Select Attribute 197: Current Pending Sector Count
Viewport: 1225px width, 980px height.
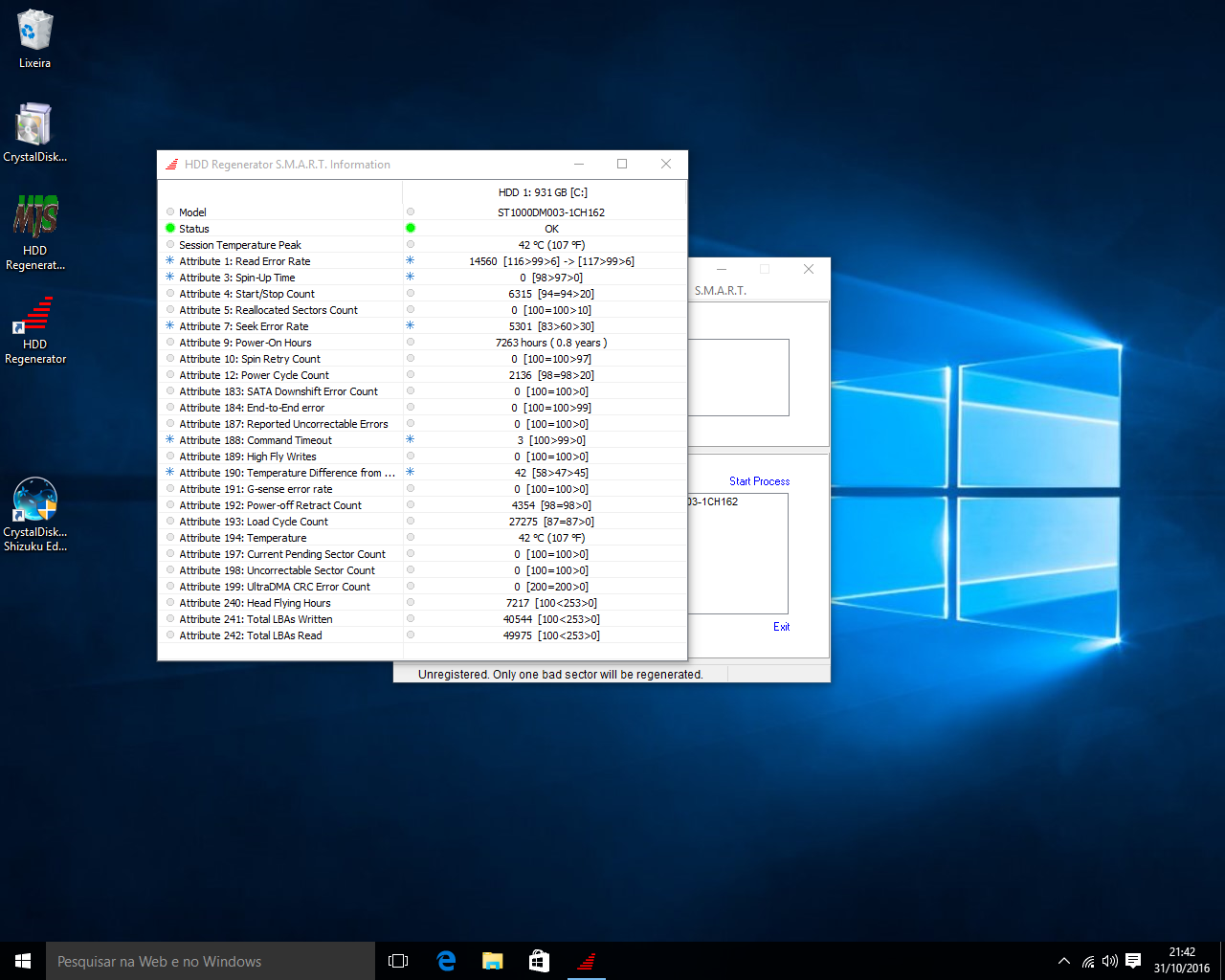coord(282,554)
